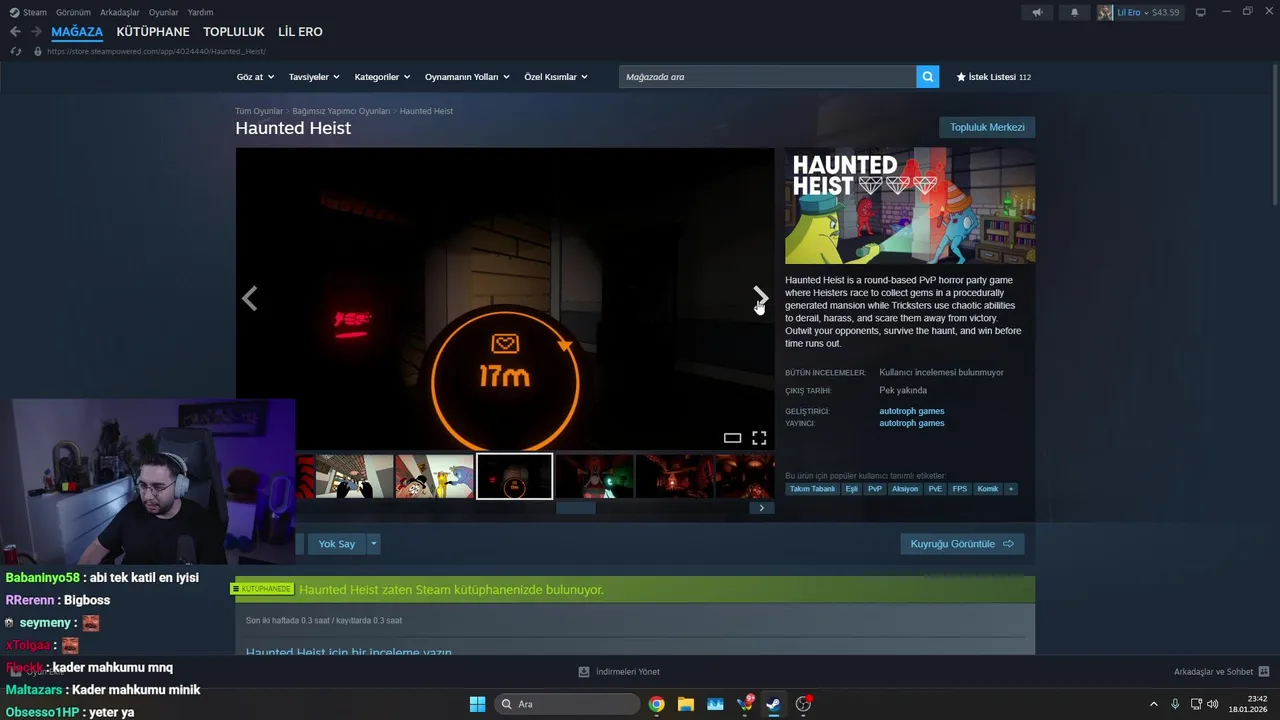Open İstek Listesi wishlist link
Viewport: 1280px width, 720px height.
pos(994,77)
